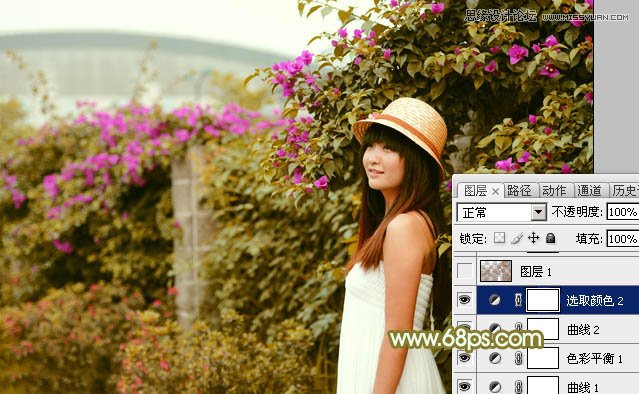
Task: Select the 曲线 1 layer name
Action: (x=583, y=387)
